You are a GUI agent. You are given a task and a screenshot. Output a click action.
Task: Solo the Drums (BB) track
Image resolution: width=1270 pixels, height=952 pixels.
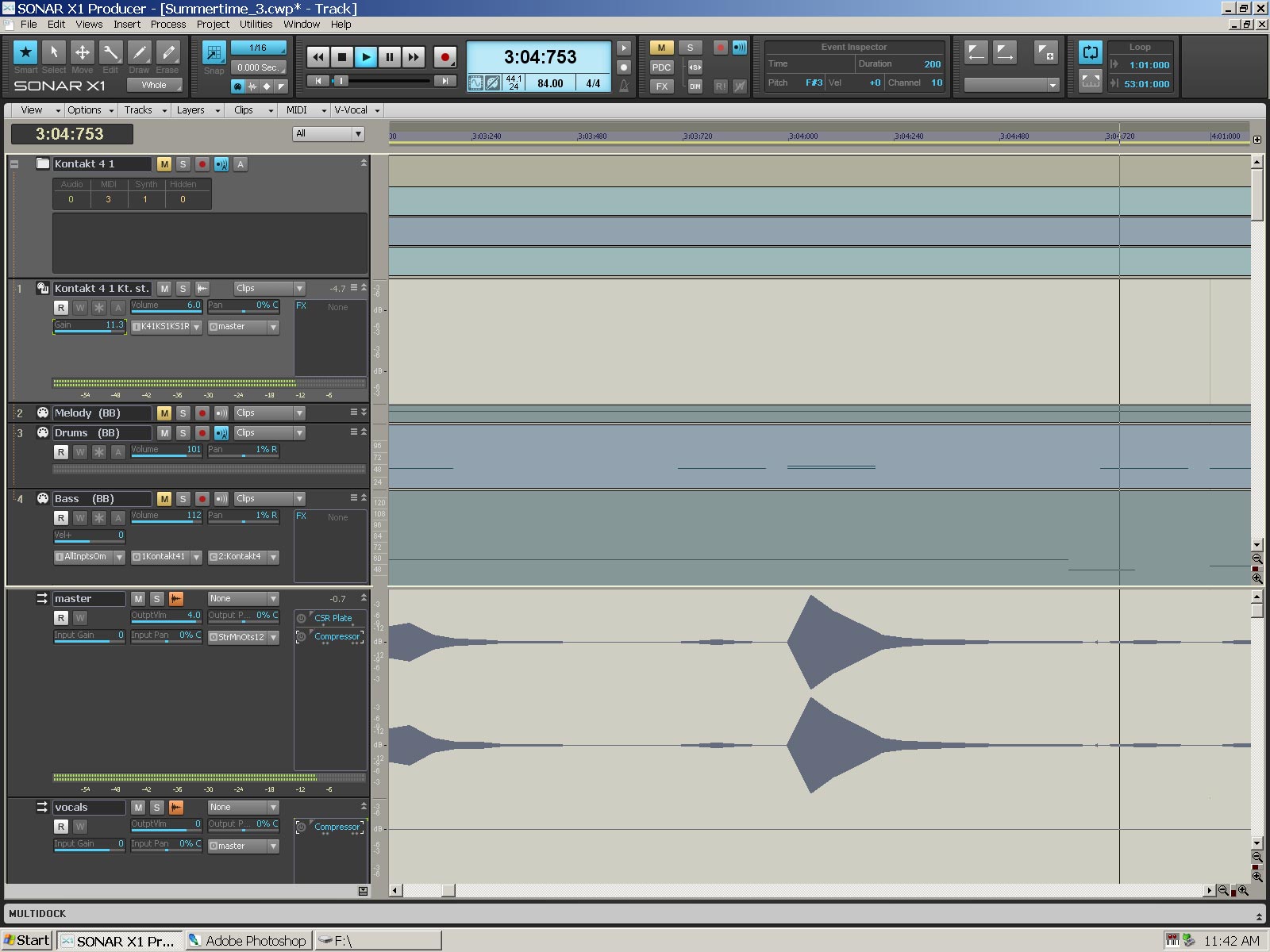click(x=183, y=433)
